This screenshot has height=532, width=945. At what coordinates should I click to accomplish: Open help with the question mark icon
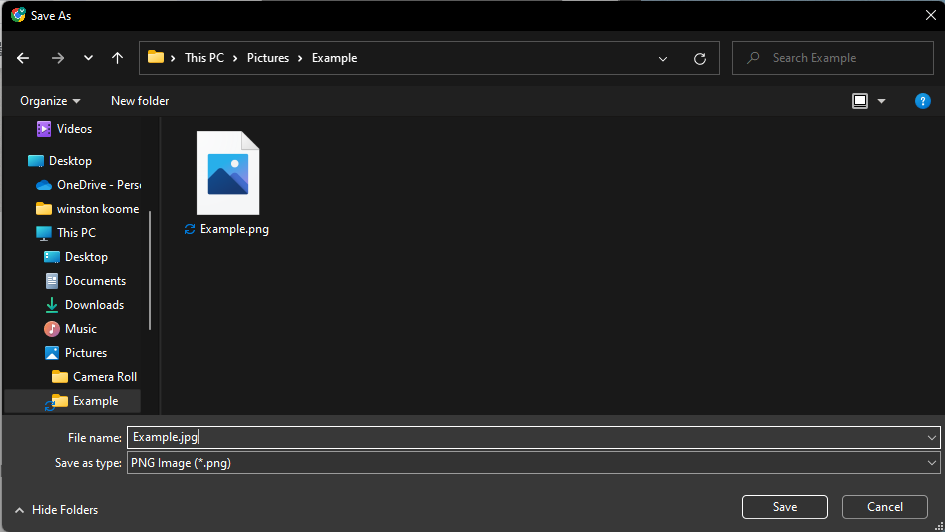point(923,101)
